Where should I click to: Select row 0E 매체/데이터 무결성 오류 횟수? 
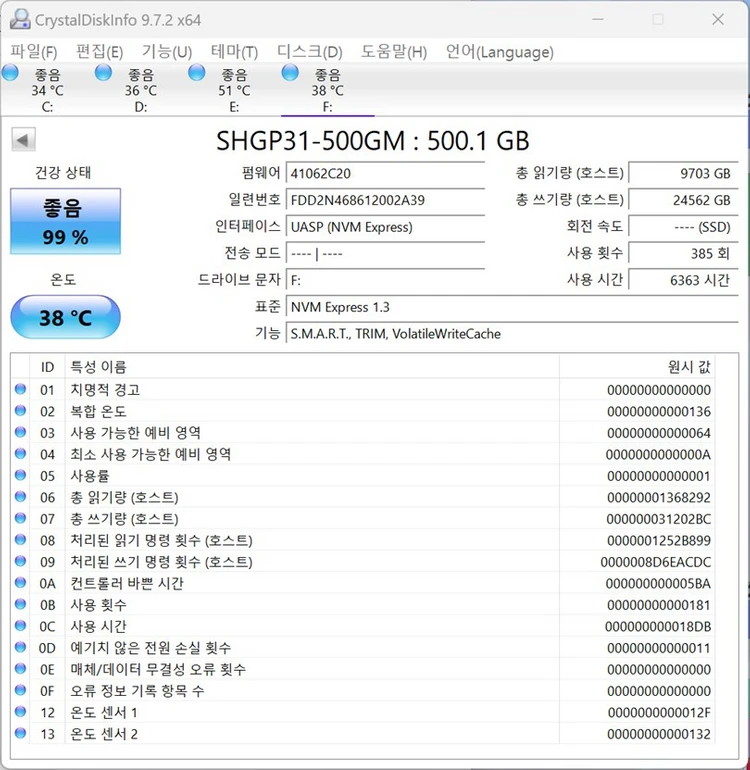coord(363,669)
